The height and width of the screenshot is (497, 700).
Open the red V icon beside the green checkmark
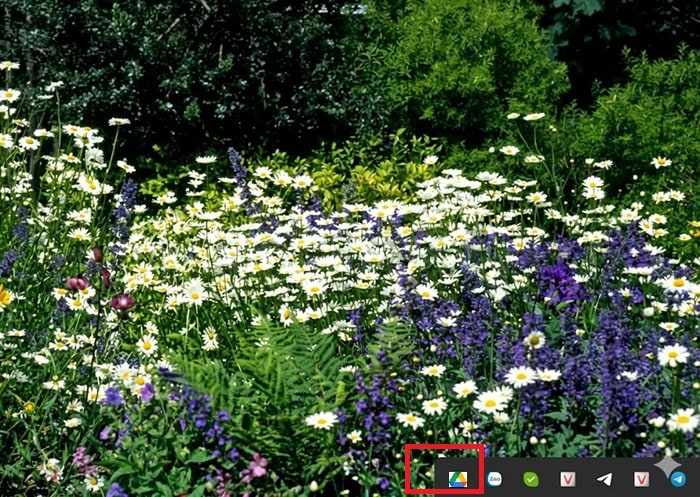[568, 480]
